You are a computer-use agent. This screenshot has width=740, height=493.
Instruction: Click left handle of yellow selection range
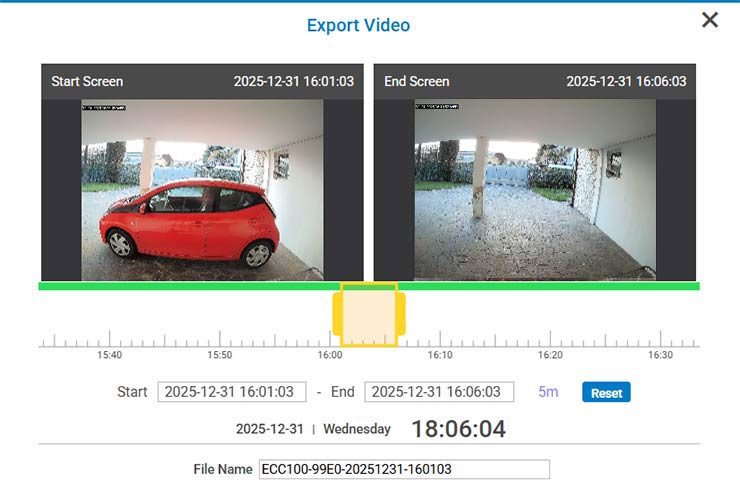337,315
